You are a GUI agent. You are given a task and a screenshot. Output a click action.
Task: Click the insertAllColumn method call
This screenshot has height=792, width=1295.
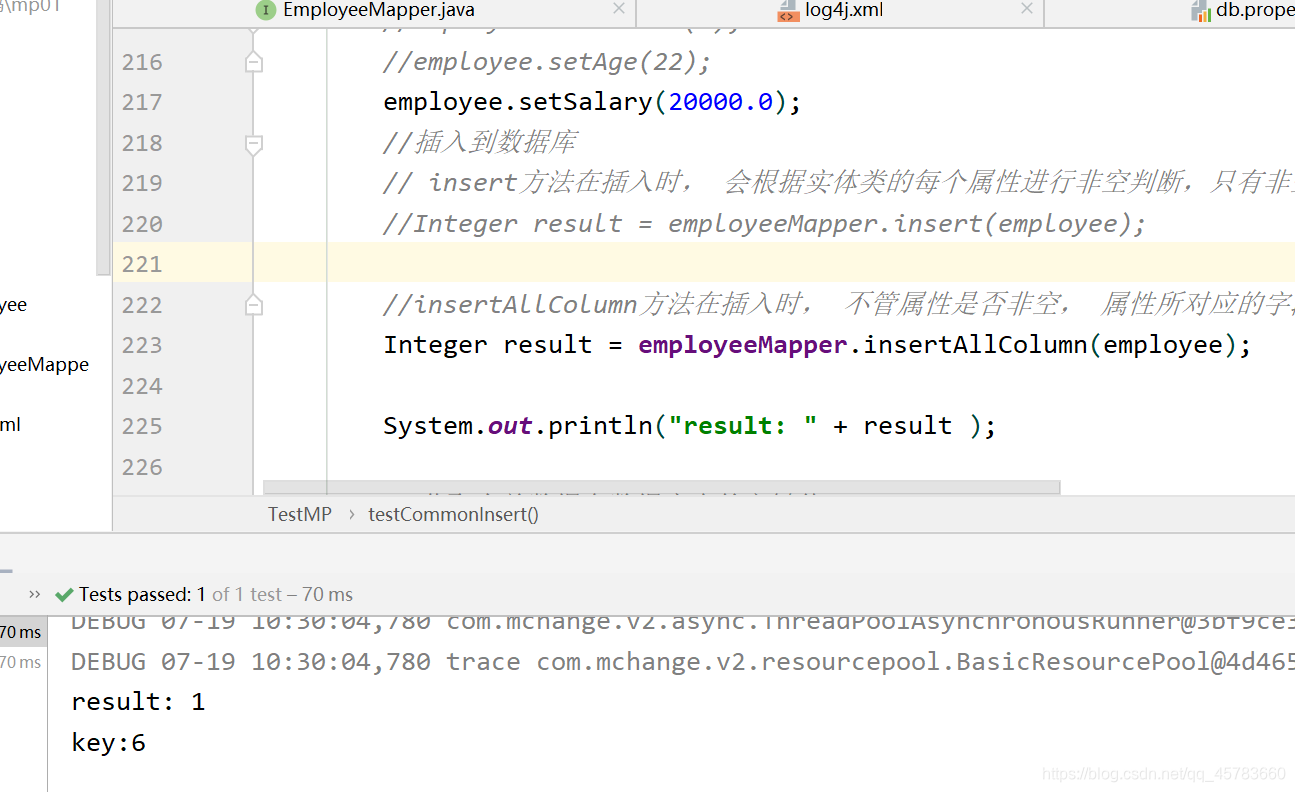click(x=975, y=345)
